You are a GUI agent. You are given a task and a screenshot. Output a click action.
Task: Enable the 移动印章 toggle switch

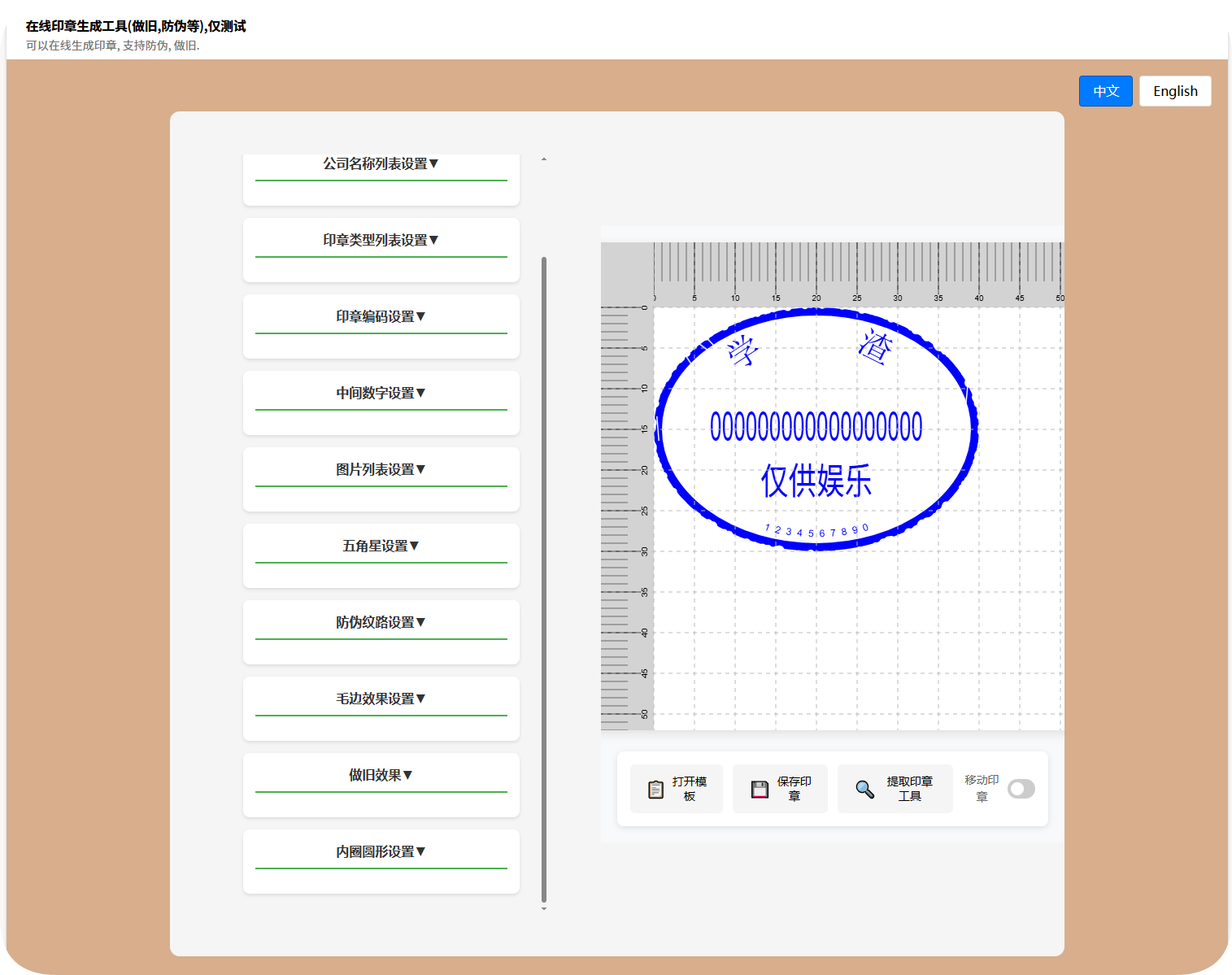click(x=1021, y=789)
